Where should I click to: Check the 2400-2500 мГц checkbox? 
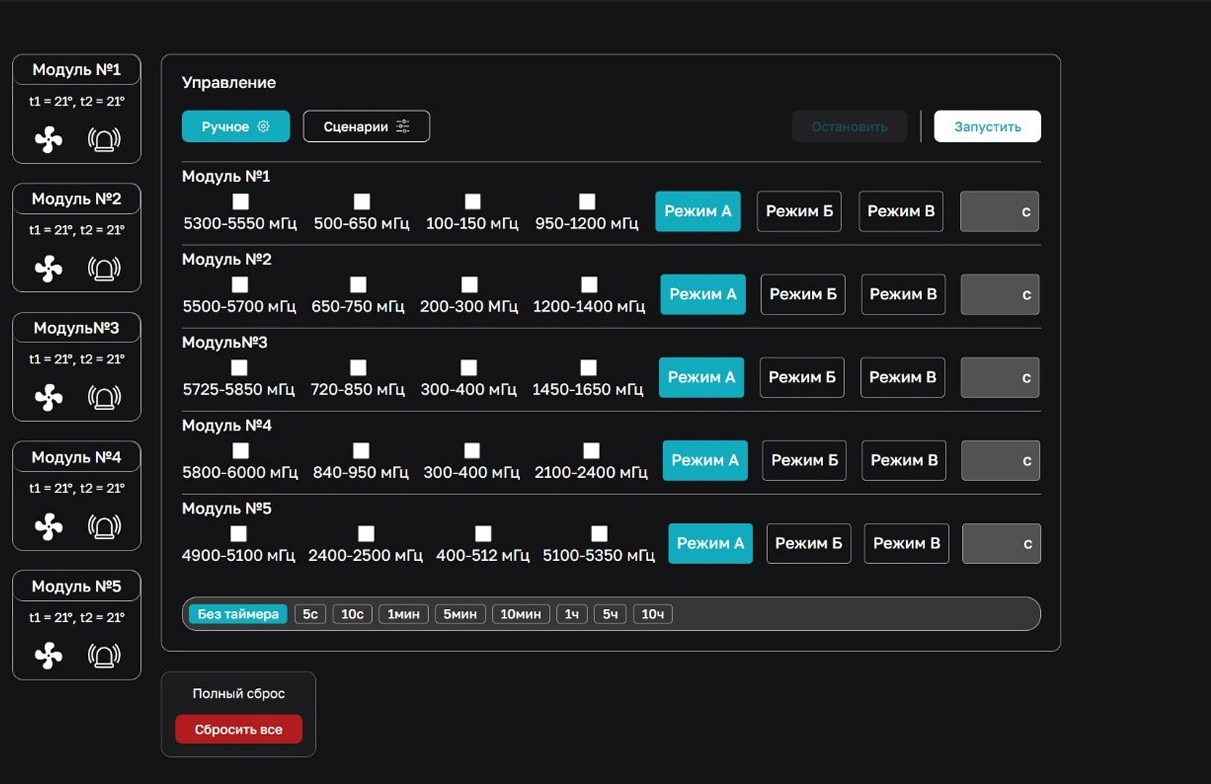[366, 534]
